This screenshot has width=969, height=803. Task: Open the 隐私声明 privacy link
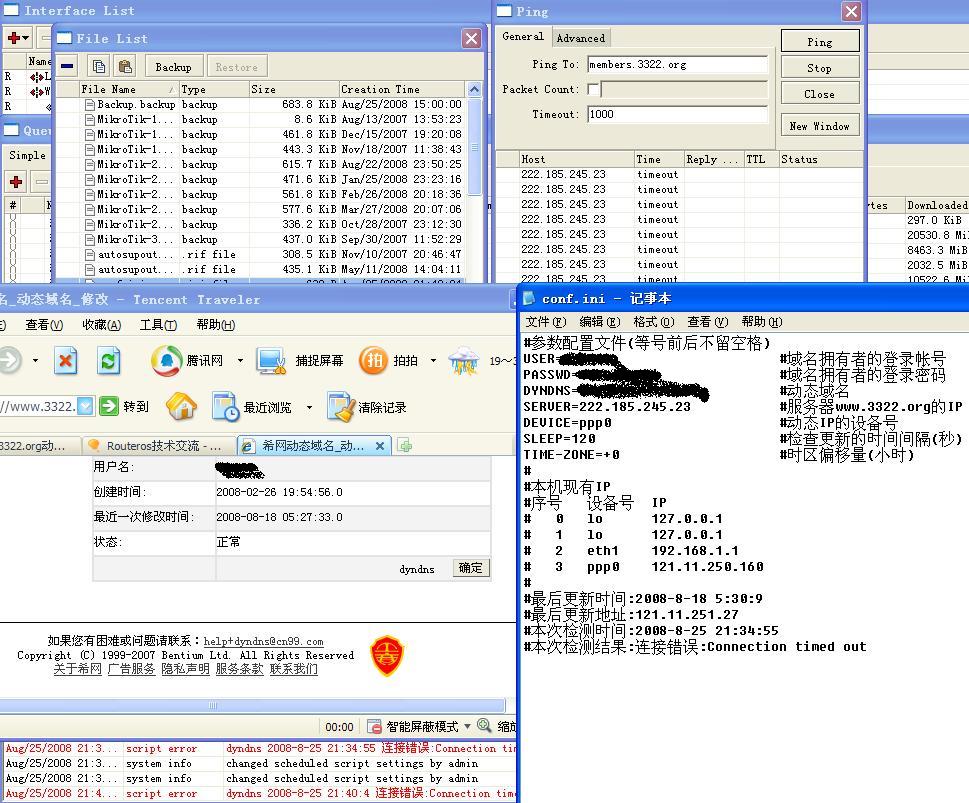[x=185, y=668]
